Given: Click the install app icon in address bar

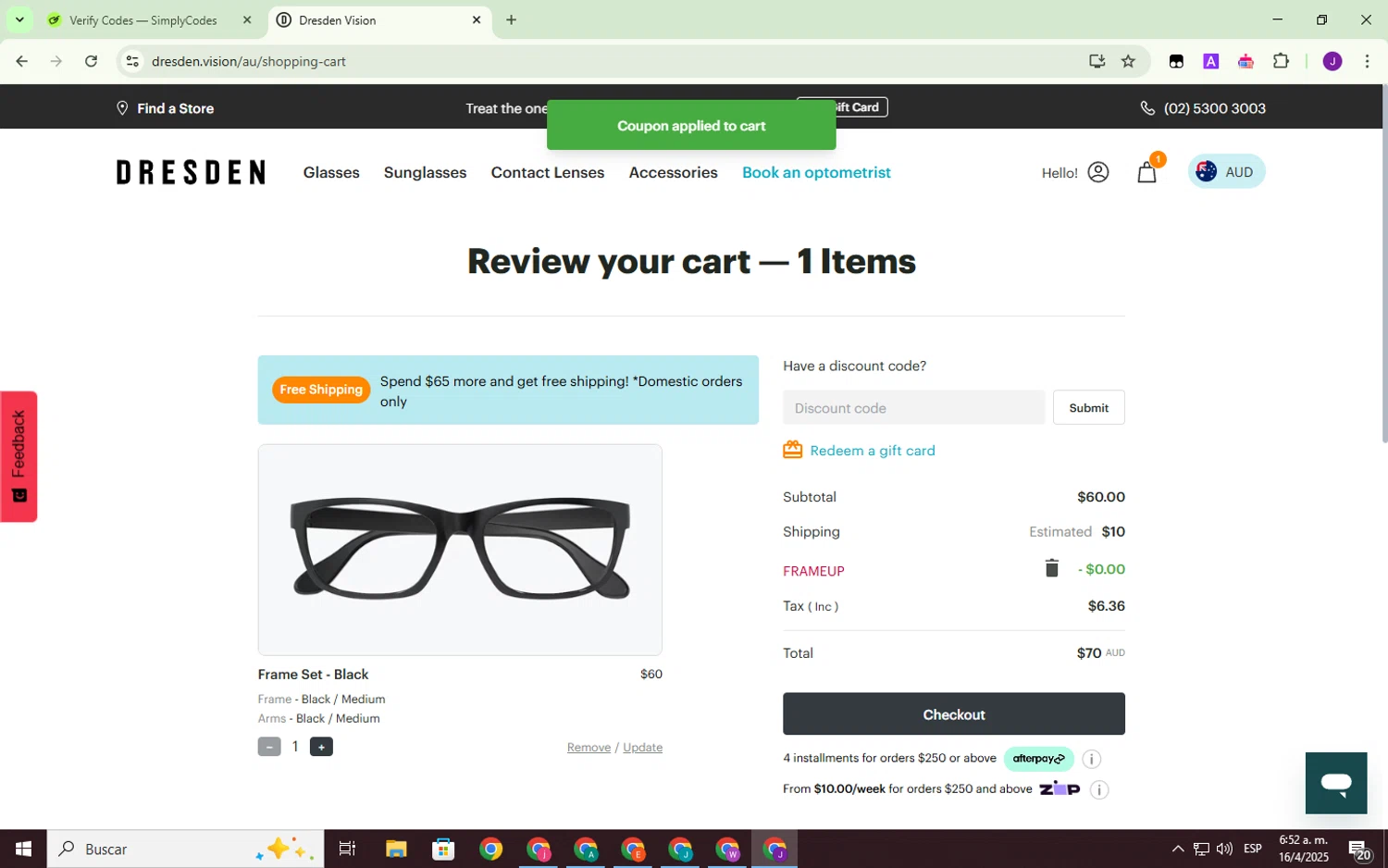Looking at the screenshot, I should point(1097,61).
